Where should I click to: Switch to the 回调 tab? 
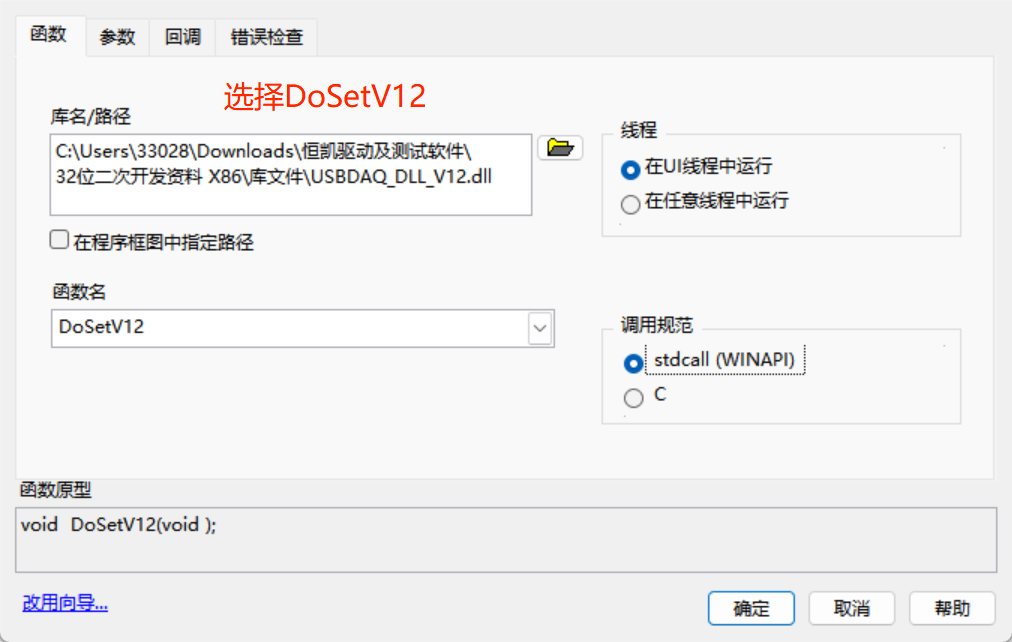click(x=183, y=37)
